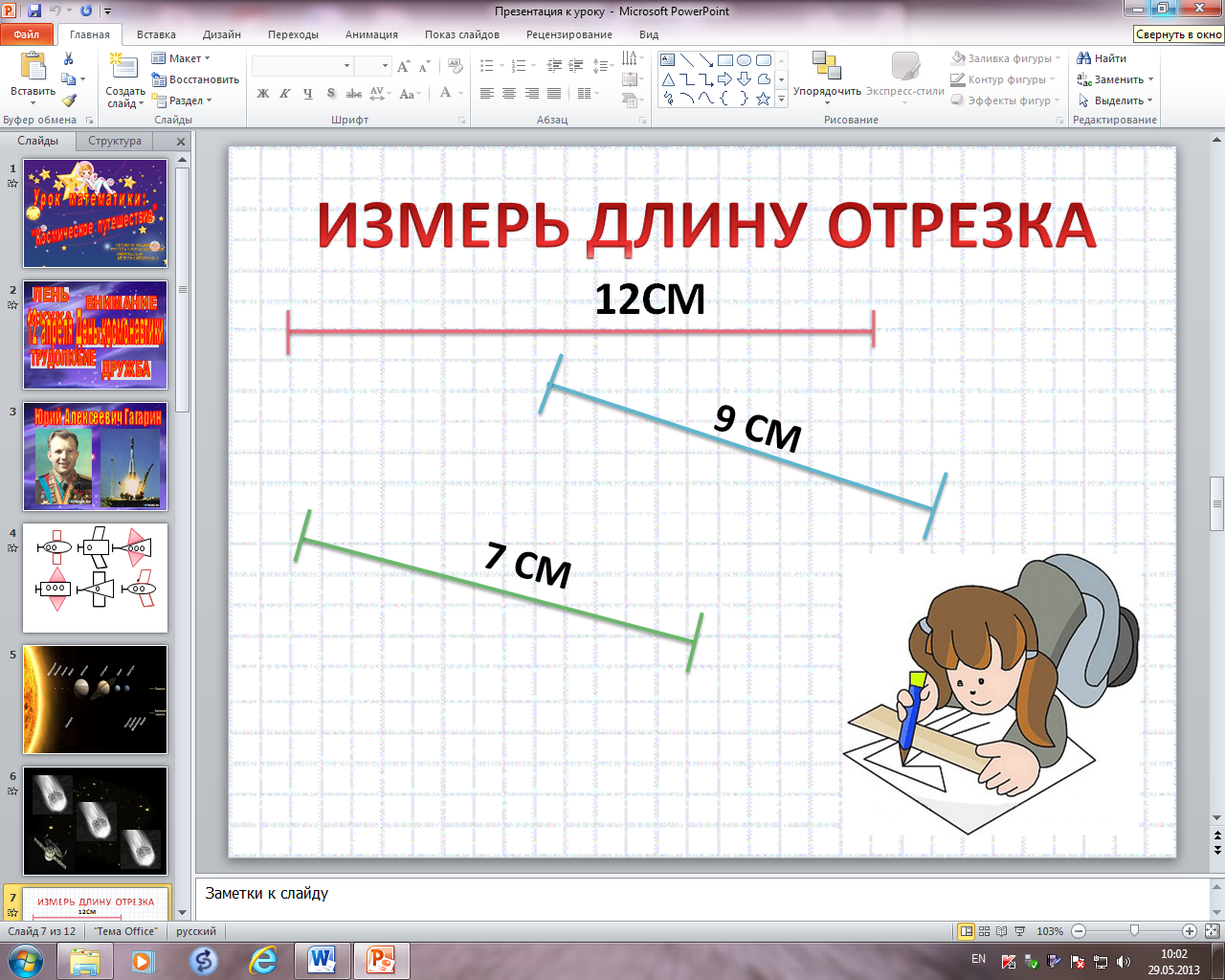Open the Файл tab
This screenshot has width=1225, height=980.
click(27, 34)
